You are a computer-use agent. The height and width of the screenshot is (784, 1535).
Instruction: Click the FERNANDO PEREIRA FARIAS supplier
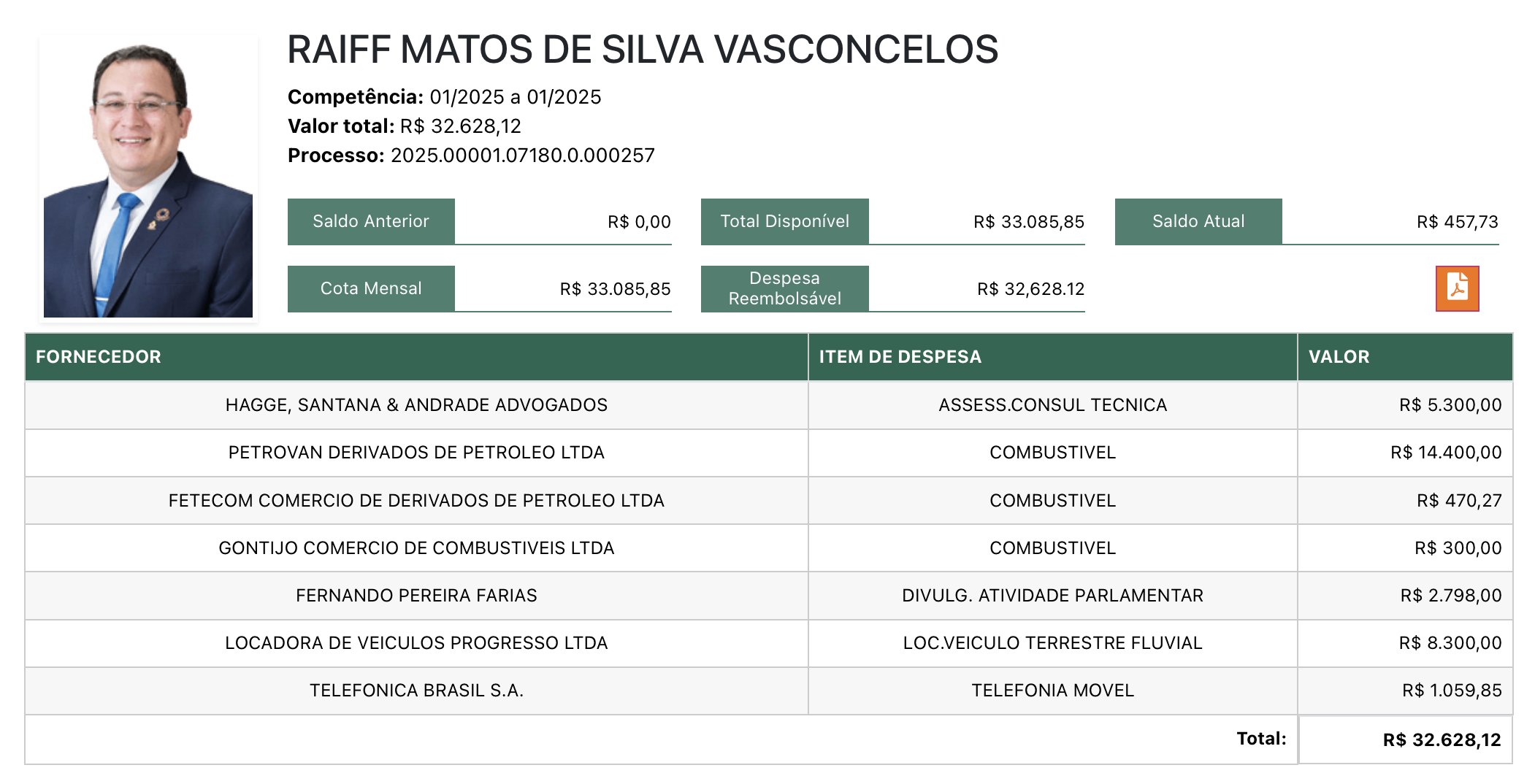[416, 596]
